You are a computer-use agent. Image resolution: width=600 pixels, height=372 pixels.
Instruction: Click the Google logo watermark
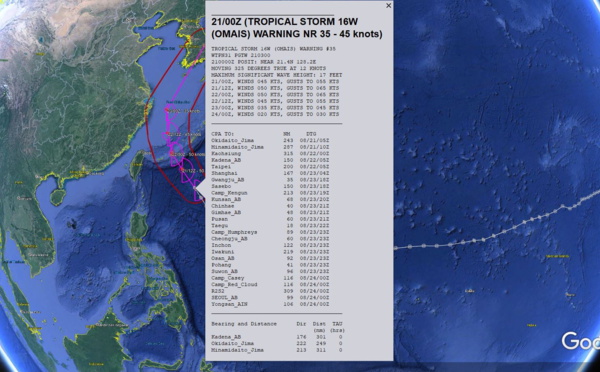click(580, 340)
